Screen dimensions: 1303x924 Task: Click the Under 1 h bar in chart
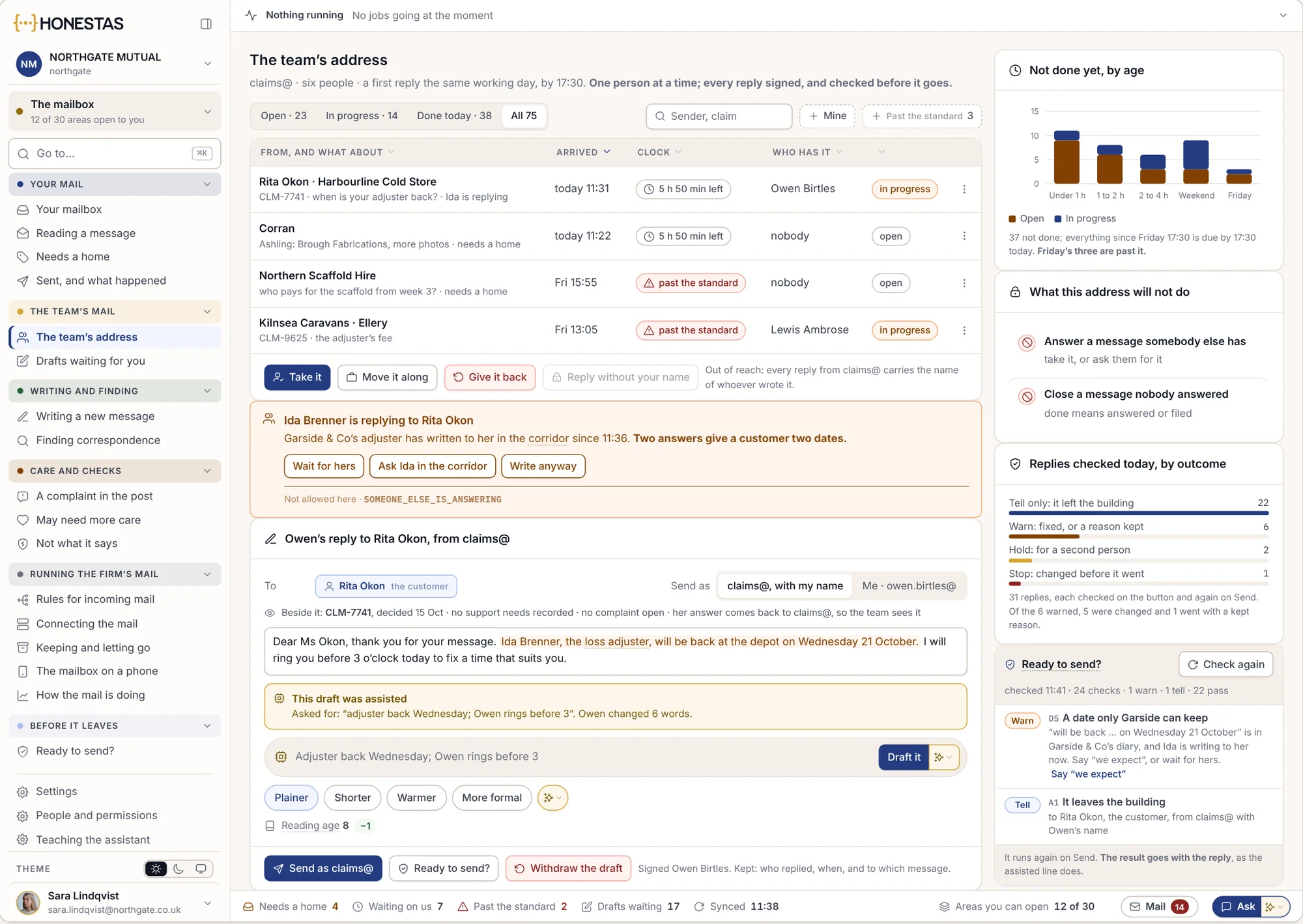click(x=1067, y=158)
